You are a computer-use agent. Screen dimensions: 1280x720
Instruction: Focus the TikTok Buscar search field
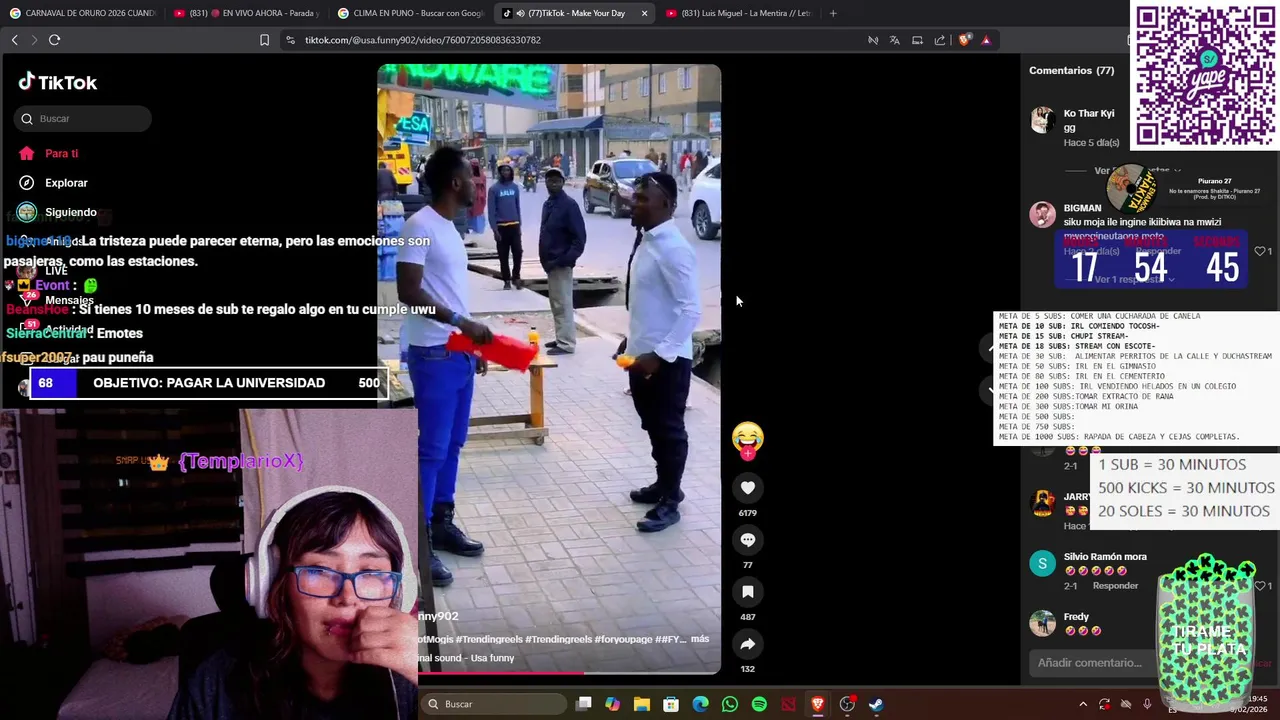coord(83,118)
